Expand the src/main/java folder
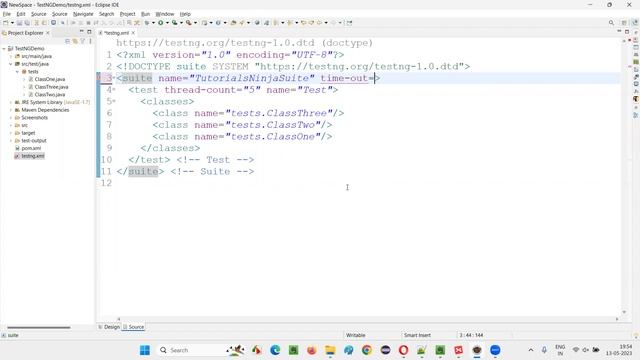640x360 pixels. click(11, 56)
